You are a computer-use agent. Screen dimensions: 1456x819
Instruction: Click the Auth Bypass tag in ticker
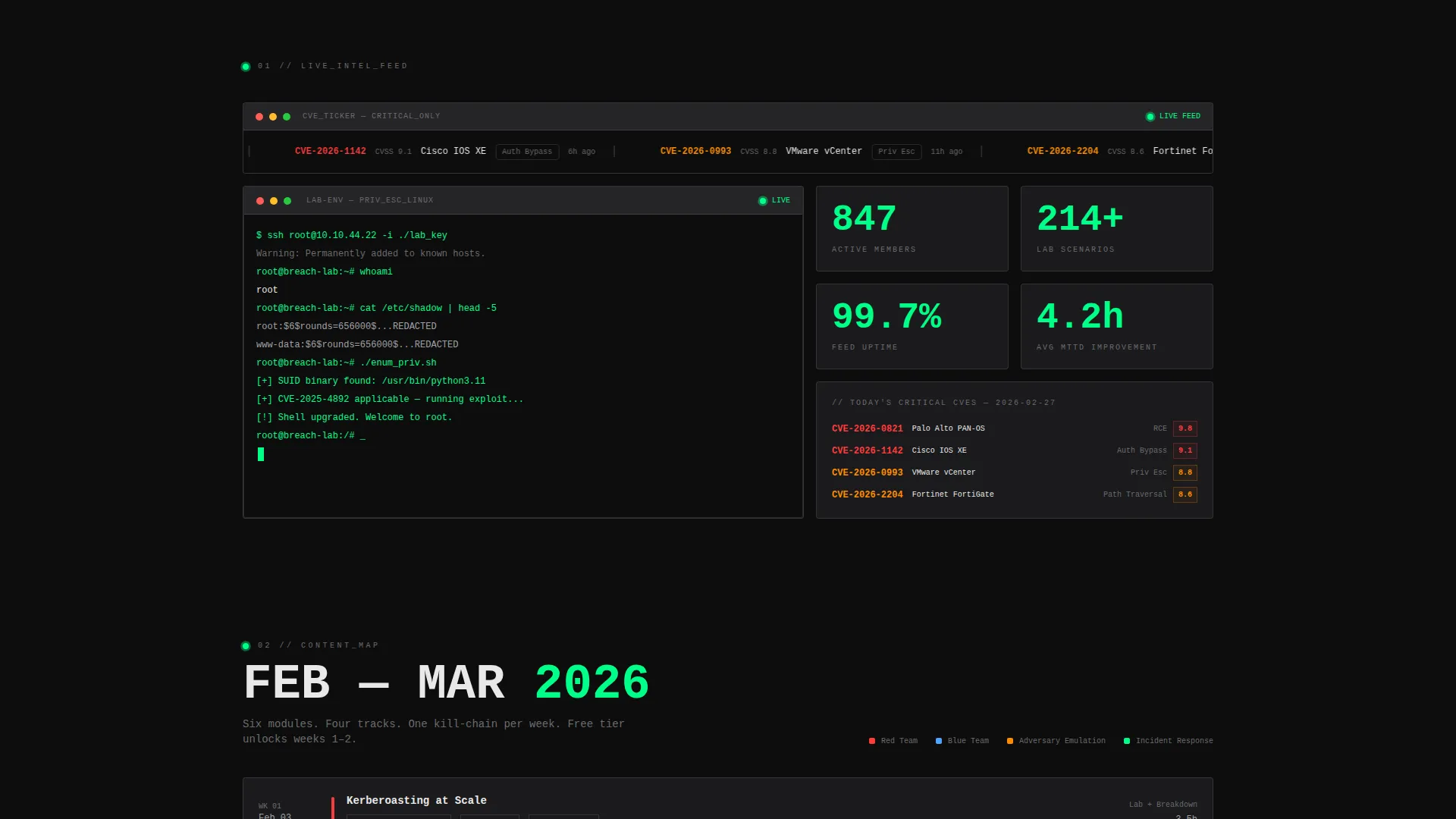(527, 152)
